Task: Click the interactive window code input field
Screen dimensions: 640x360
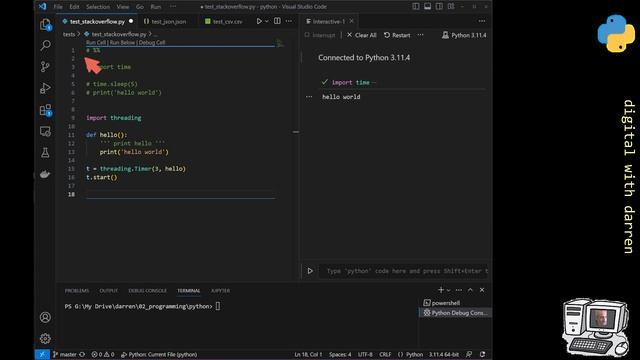Action: [404, 271]
